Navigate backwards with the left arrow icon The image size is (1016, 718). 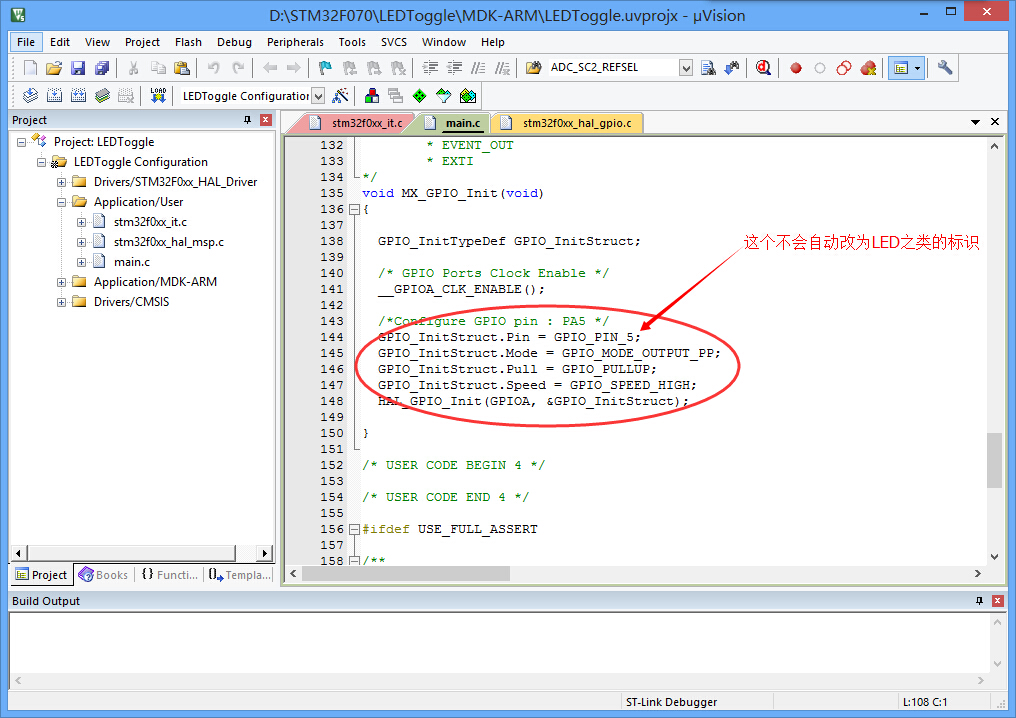[x=270, y=68]
